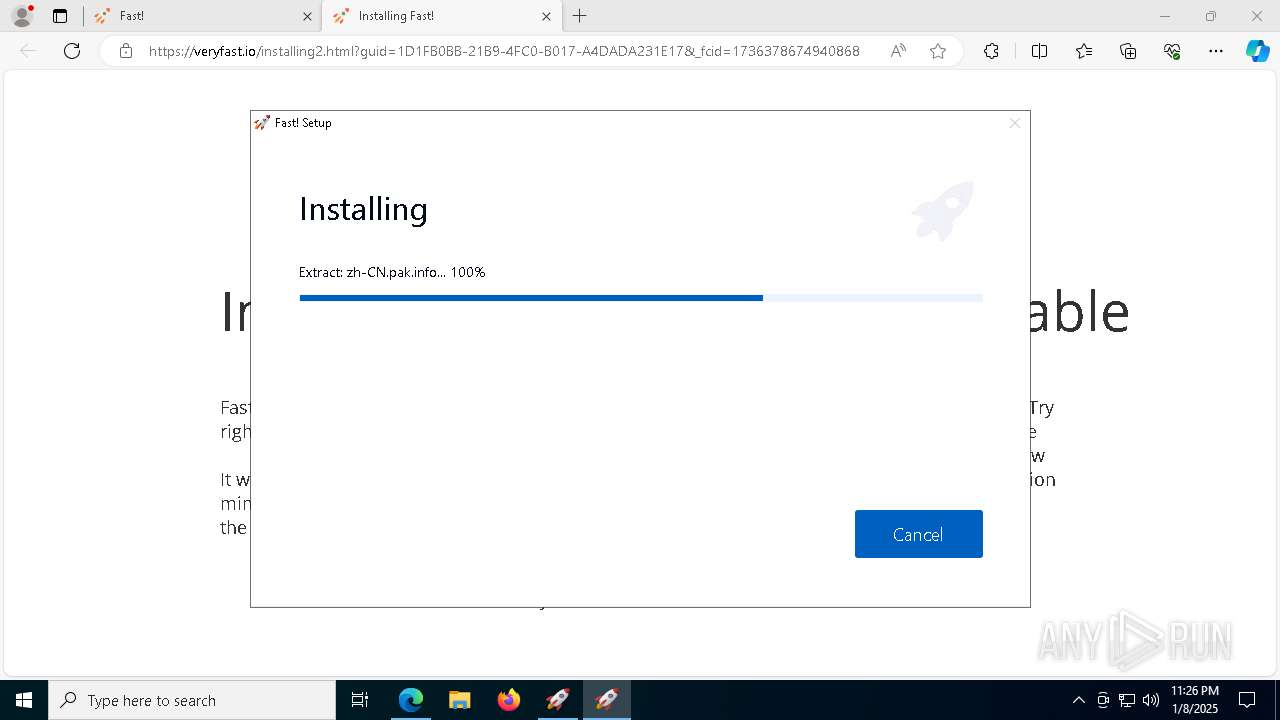The image size is (1280, 720).
Task: Open Windows Start menu
Action: click(x=24, y=700)
